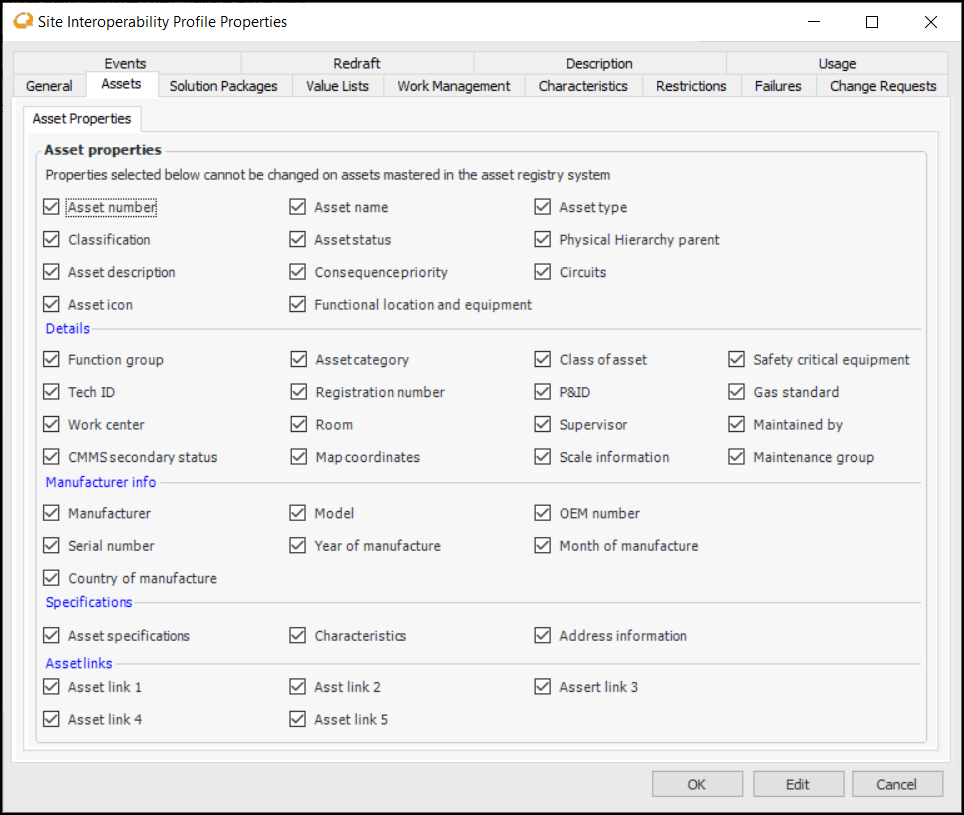Toggle the Asset specifications checkbox
The width and height of the screenshot is (964, 815).
click(52, 636)
